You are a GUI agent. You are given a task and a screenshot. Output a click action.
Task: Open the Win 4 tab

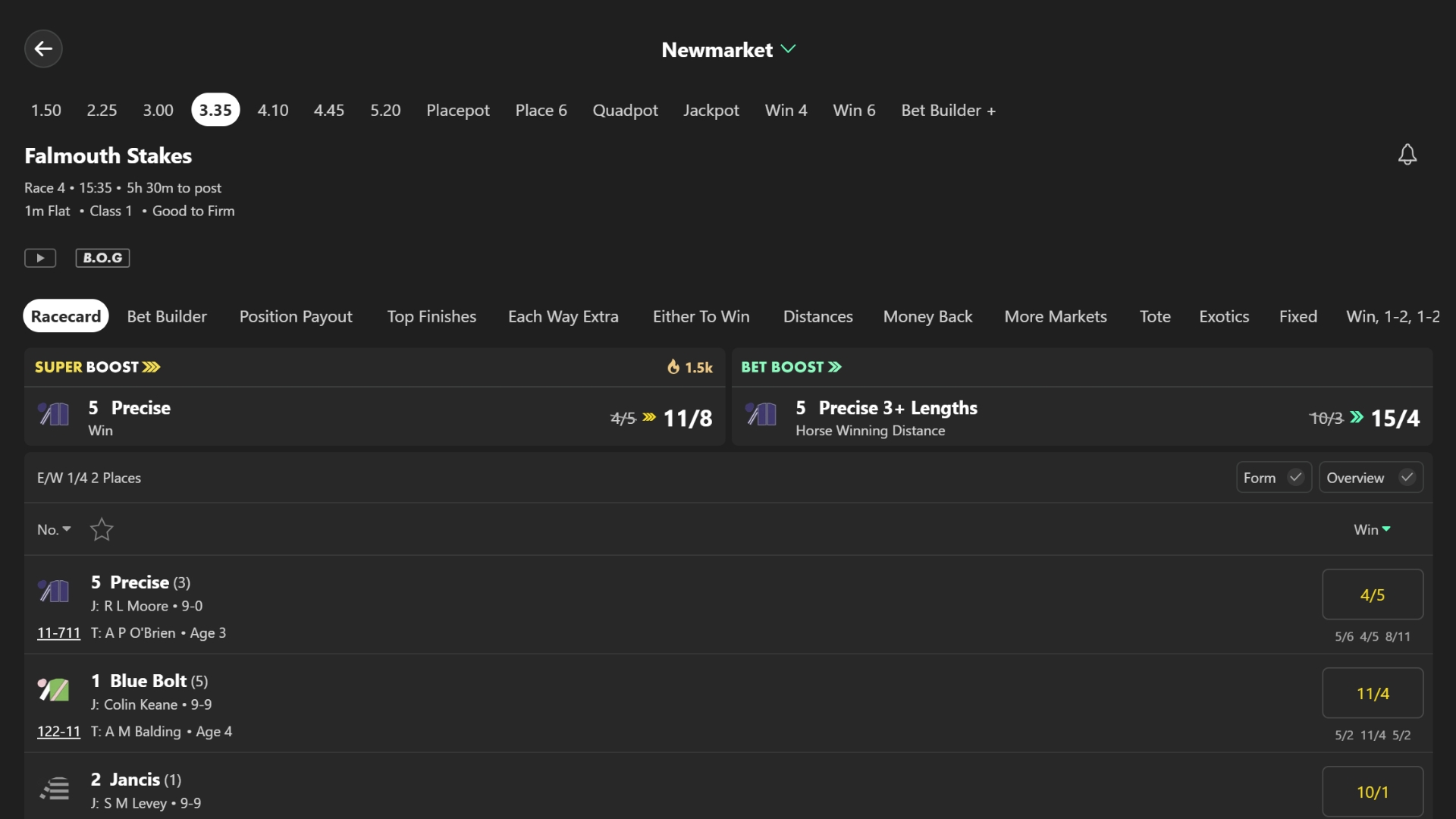[x=786, y=110]
